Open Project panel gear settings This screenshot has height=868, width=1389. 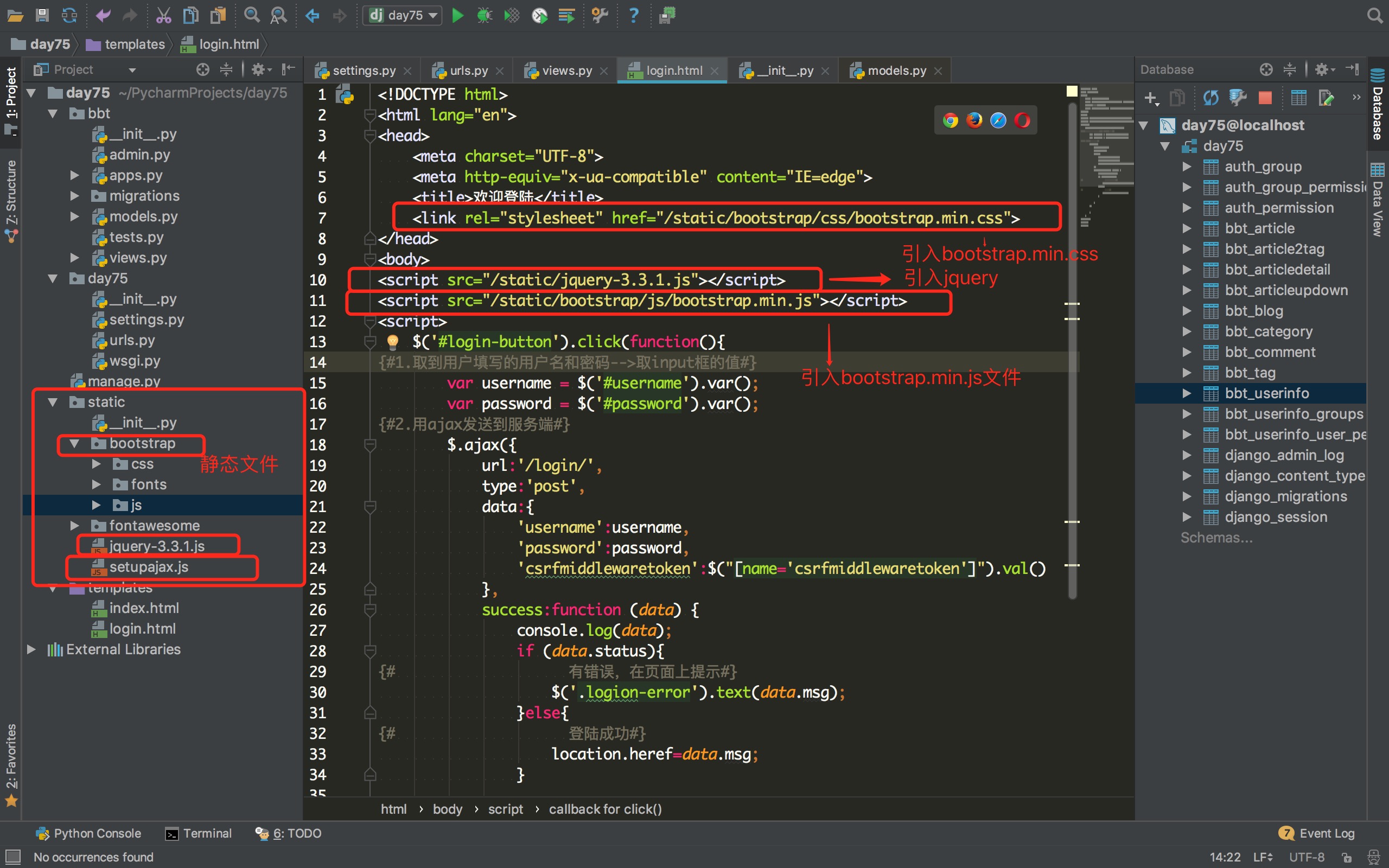tap(261, 69)
